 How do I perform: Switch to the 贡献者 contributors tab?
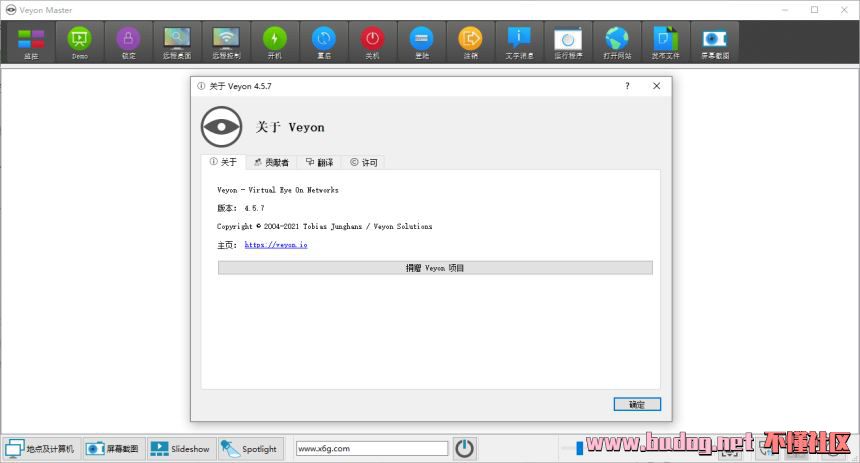coord(271,162)
